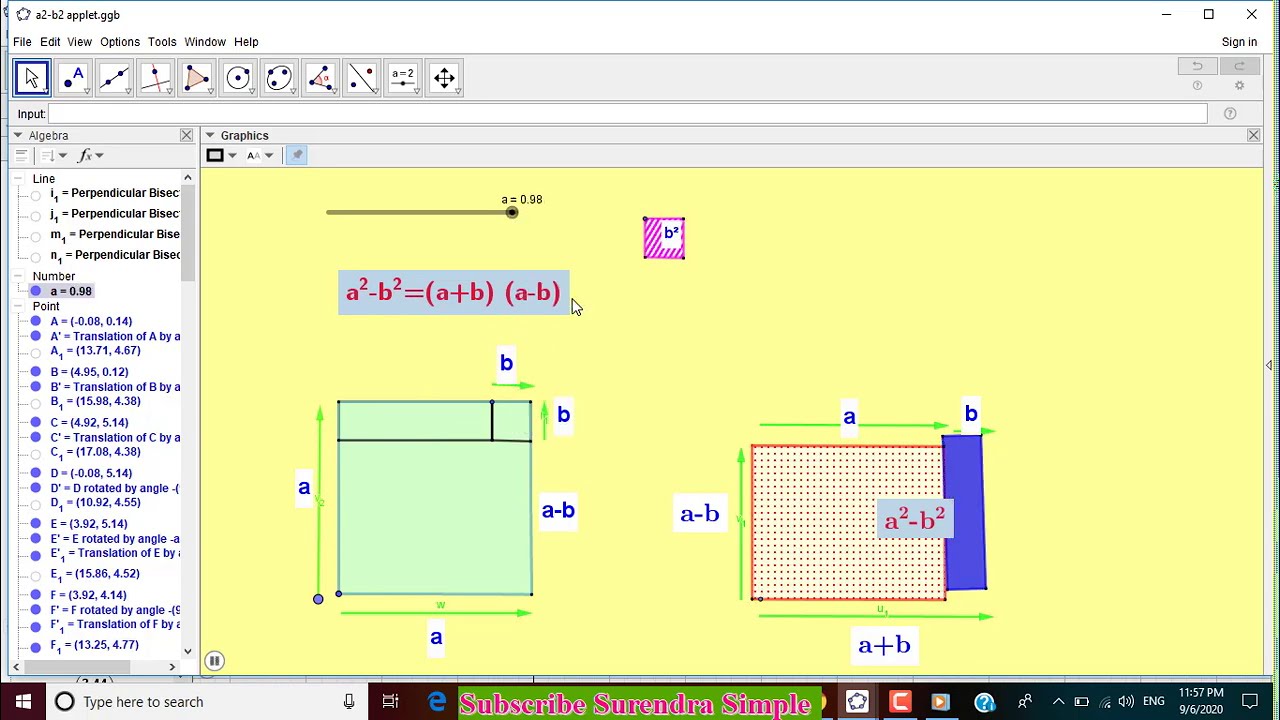The image size is (1280, 720).
Task: Choose the Line through two points tool
Action: [114, 78]
